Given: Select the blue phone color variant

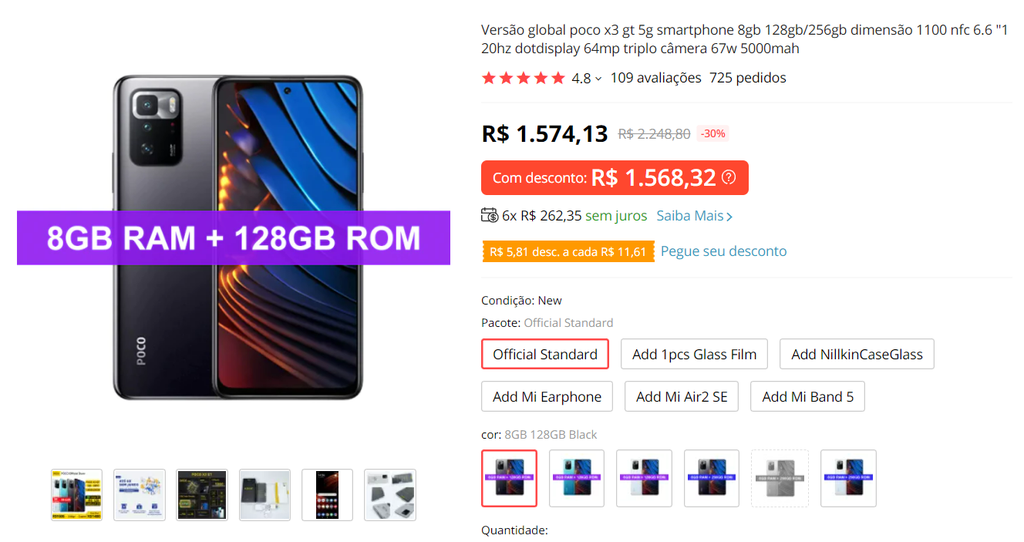Looking at the screenshot, I should click(577, 478).
